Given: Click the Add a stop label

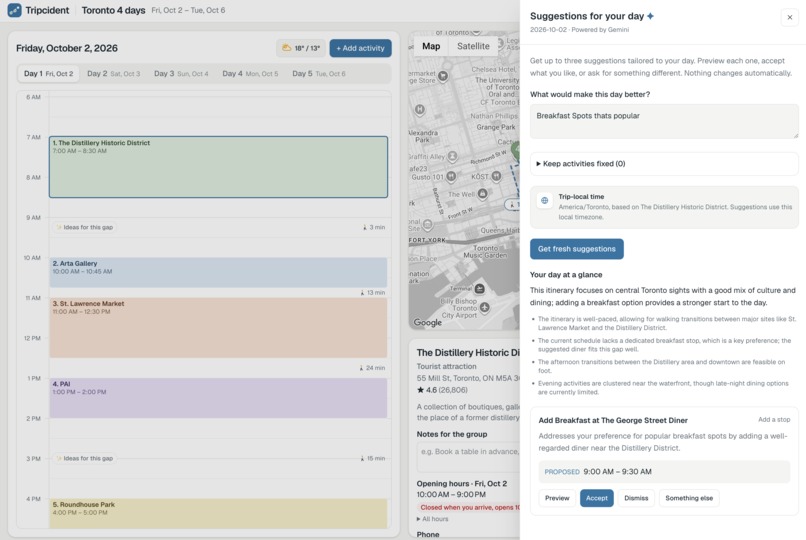Looking at the screenshot, I should [774, 420].
